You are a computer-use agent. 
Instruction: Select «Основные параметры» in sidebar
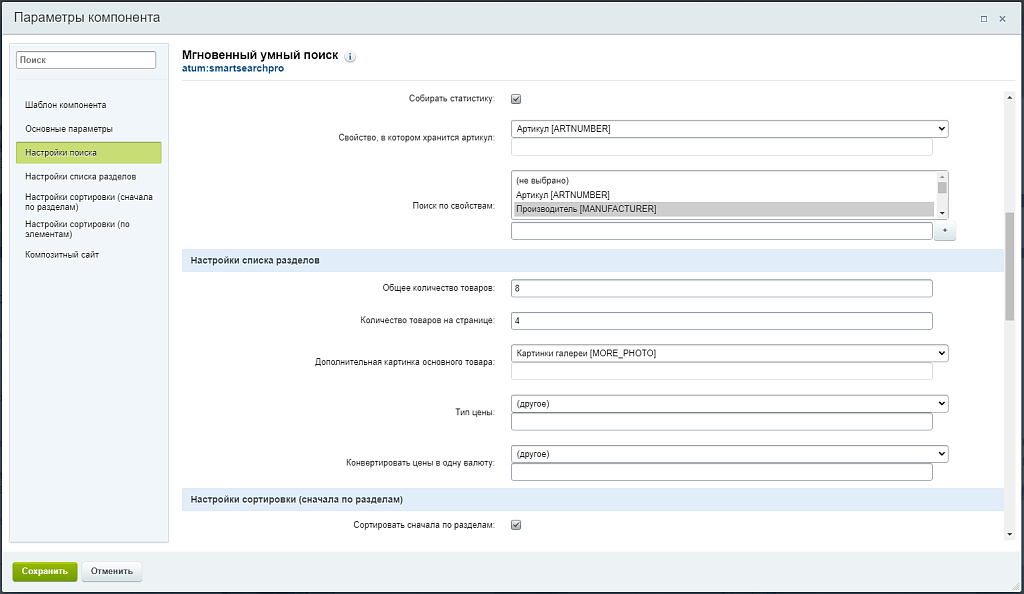coord(69,129)
